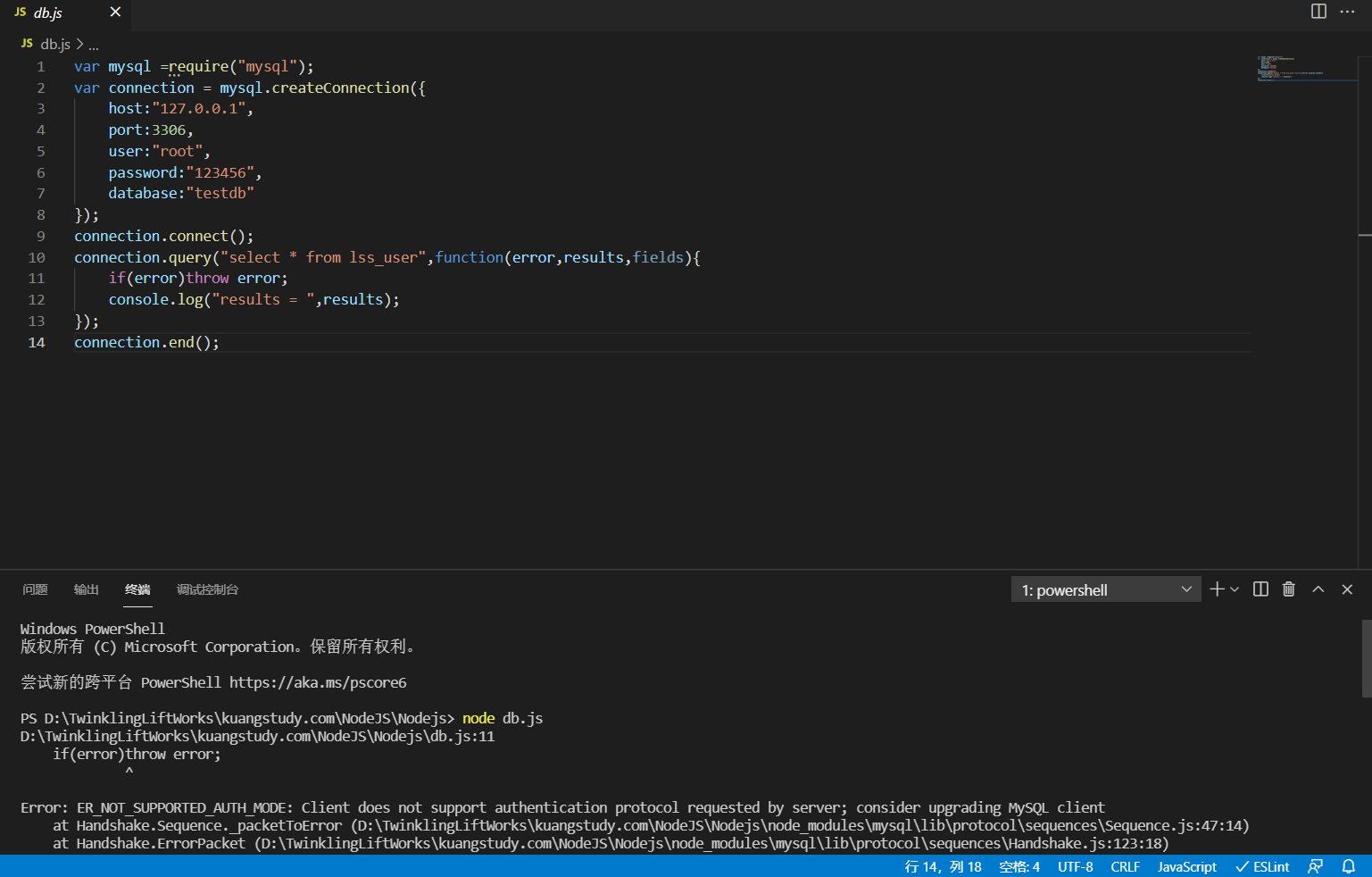
Task: Click the ESLint status indicator
Action: (x=1262, y=866)
